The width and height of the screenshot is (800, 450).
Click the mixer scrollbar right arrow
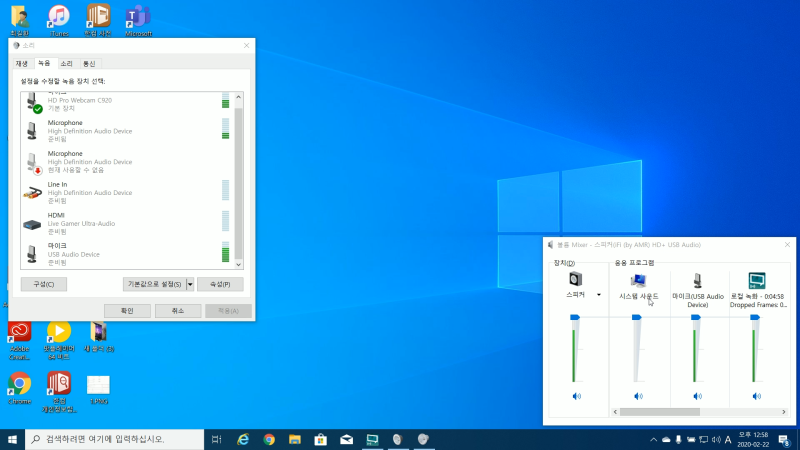pyautogui.click(x=784, y=412)
